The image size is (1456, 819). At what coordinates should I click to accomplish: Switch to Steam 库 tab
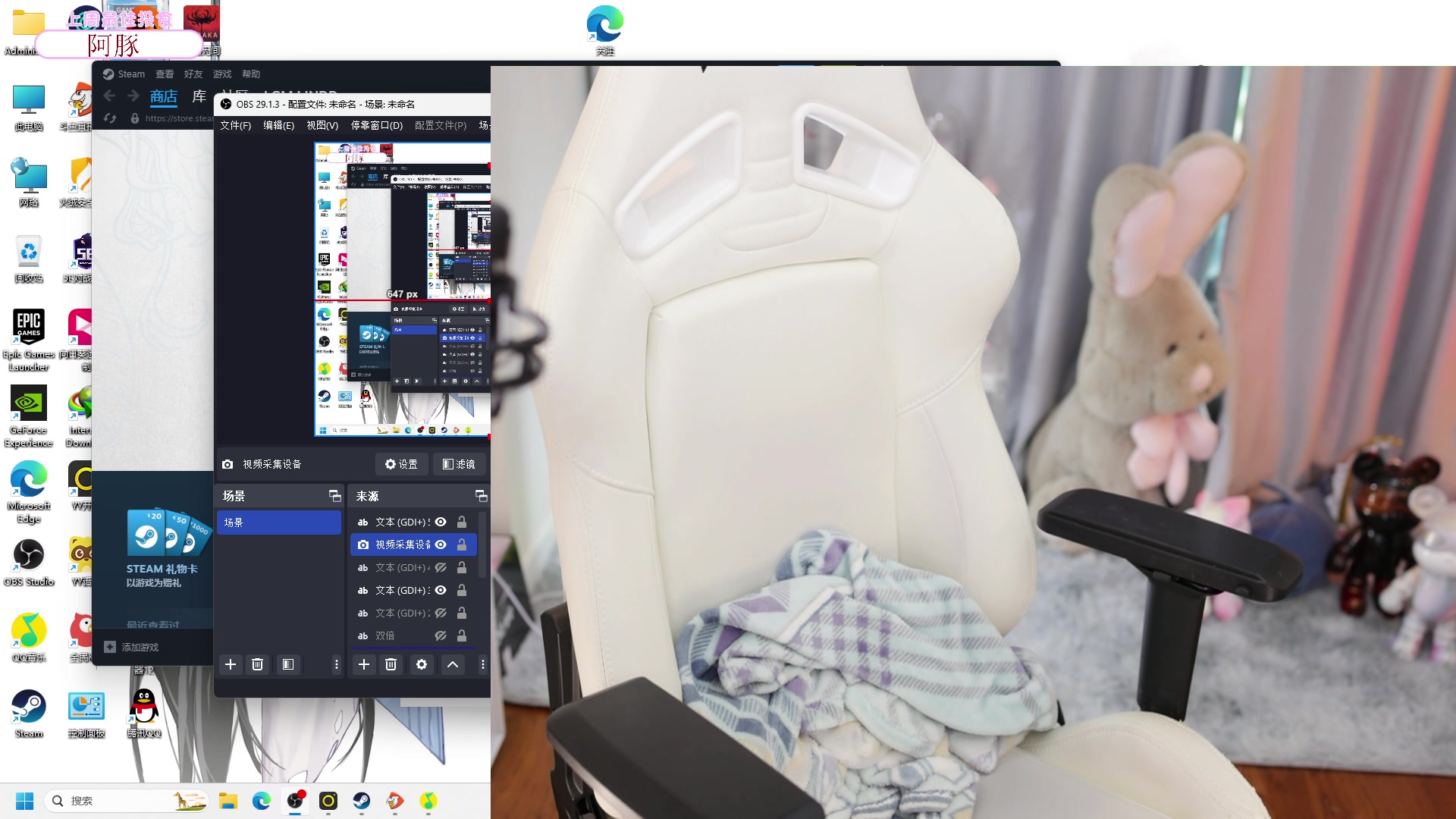[x=199, y=96]
